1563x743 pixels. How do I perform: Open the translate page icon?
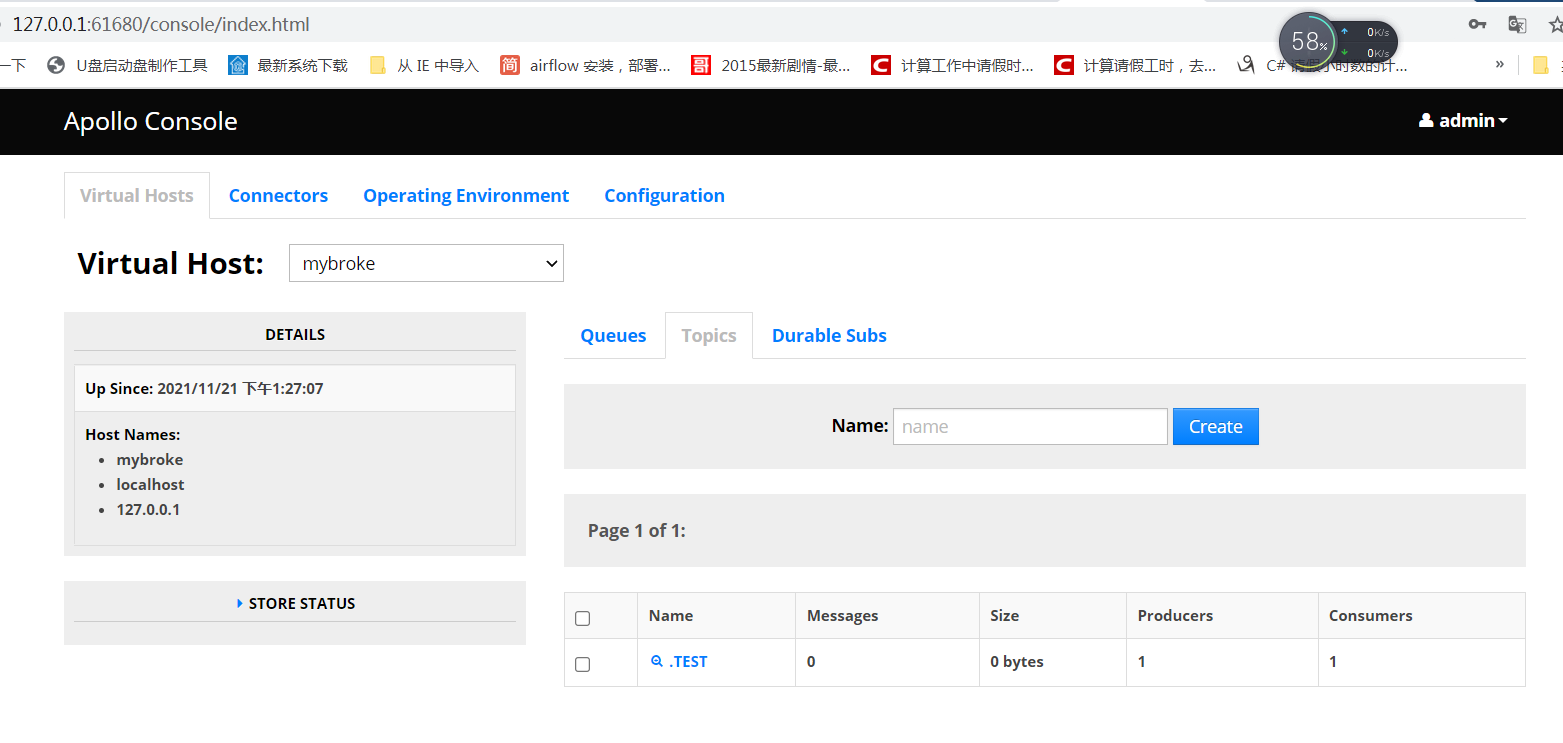pos(1517,25)
